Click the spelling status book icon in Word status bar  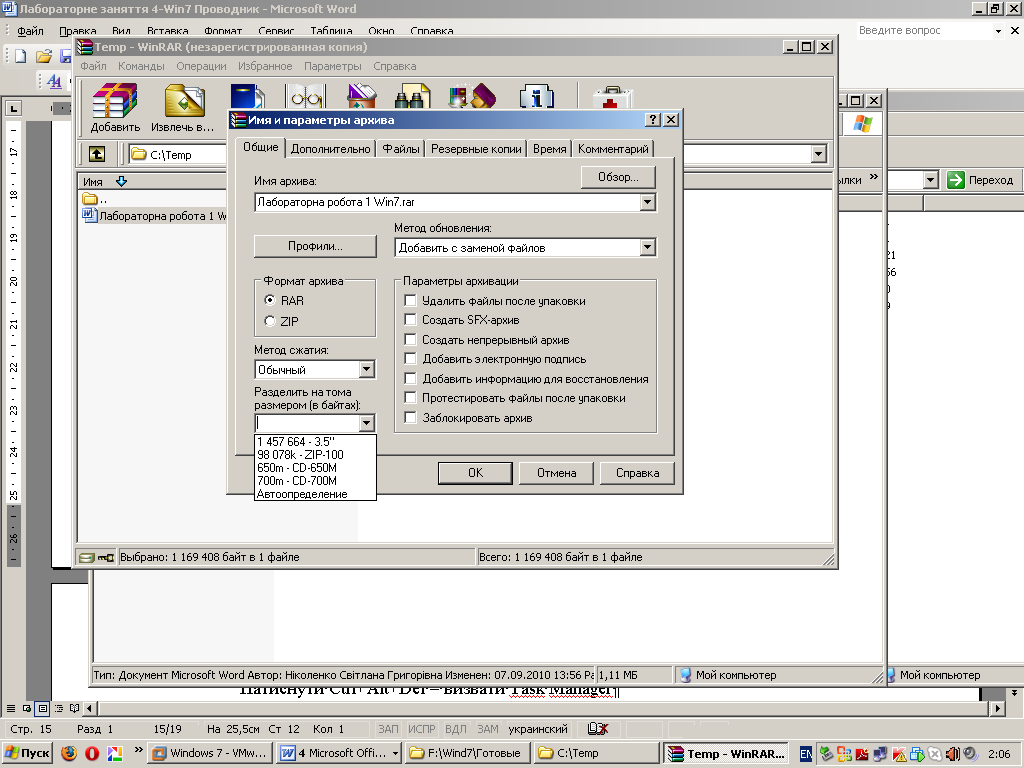point(597,729)
